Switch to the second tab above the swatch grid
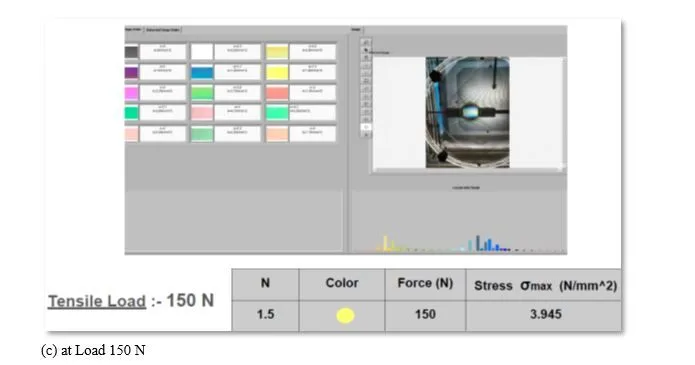695x365 pixels. click(x=163, y=30)
